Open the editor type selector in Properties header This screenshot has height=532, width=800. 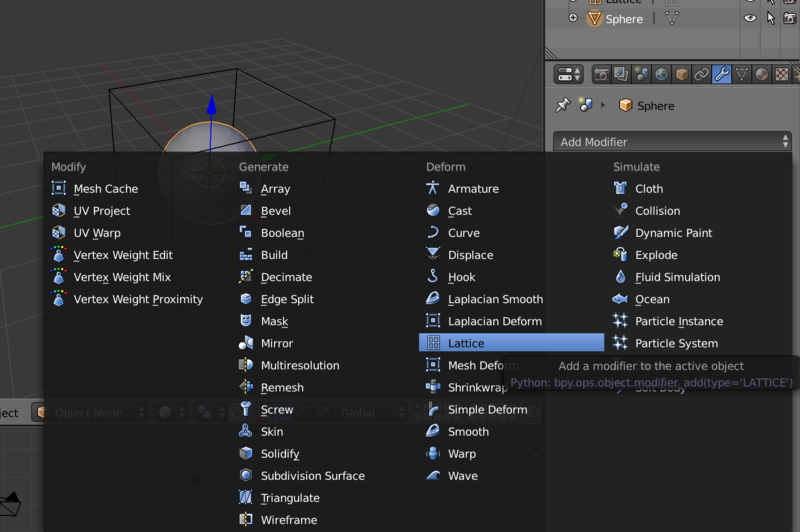(569, 74)
